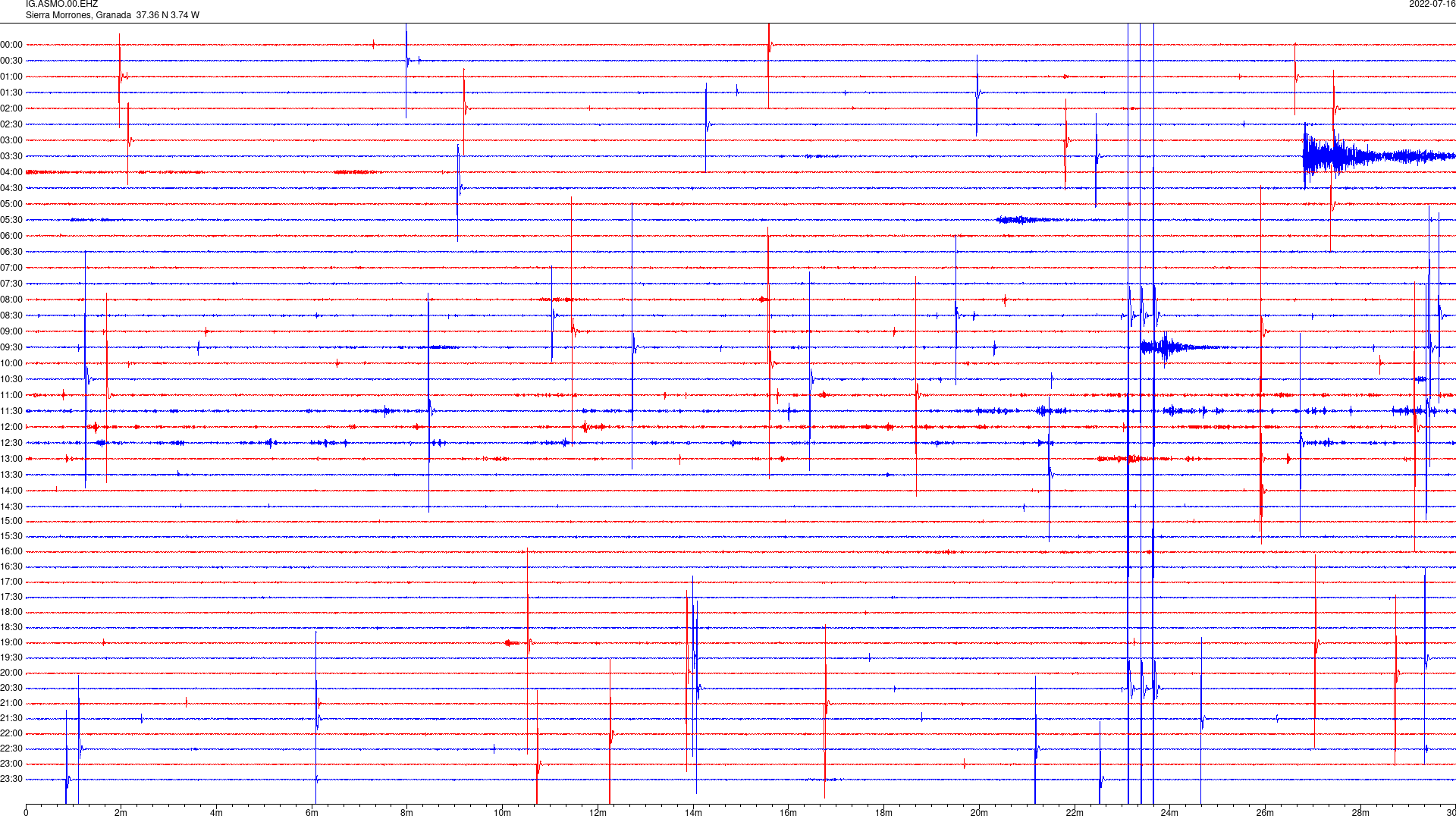Viewport: 1456px width, 819px height.
Task: Click the 20m tick on time axis
Action: [x=979, y=813]
